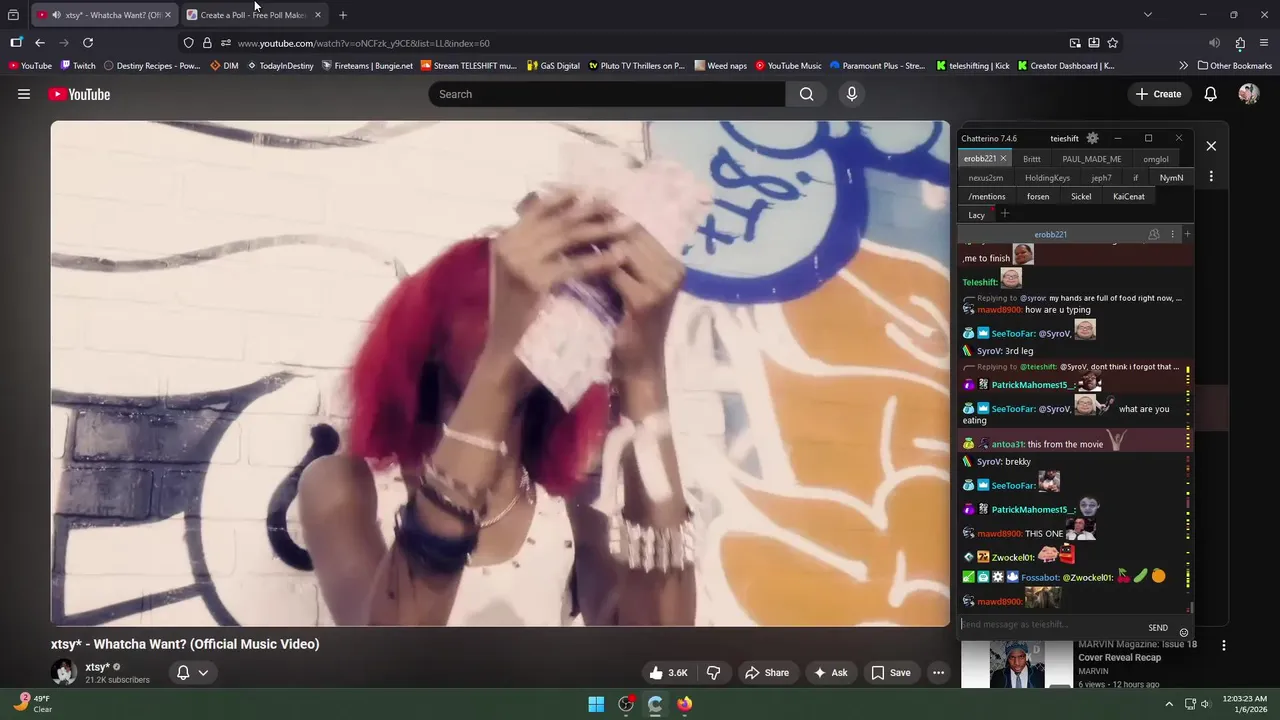Open a new browser tab
Screen dimensions: 1280x720
343,15
